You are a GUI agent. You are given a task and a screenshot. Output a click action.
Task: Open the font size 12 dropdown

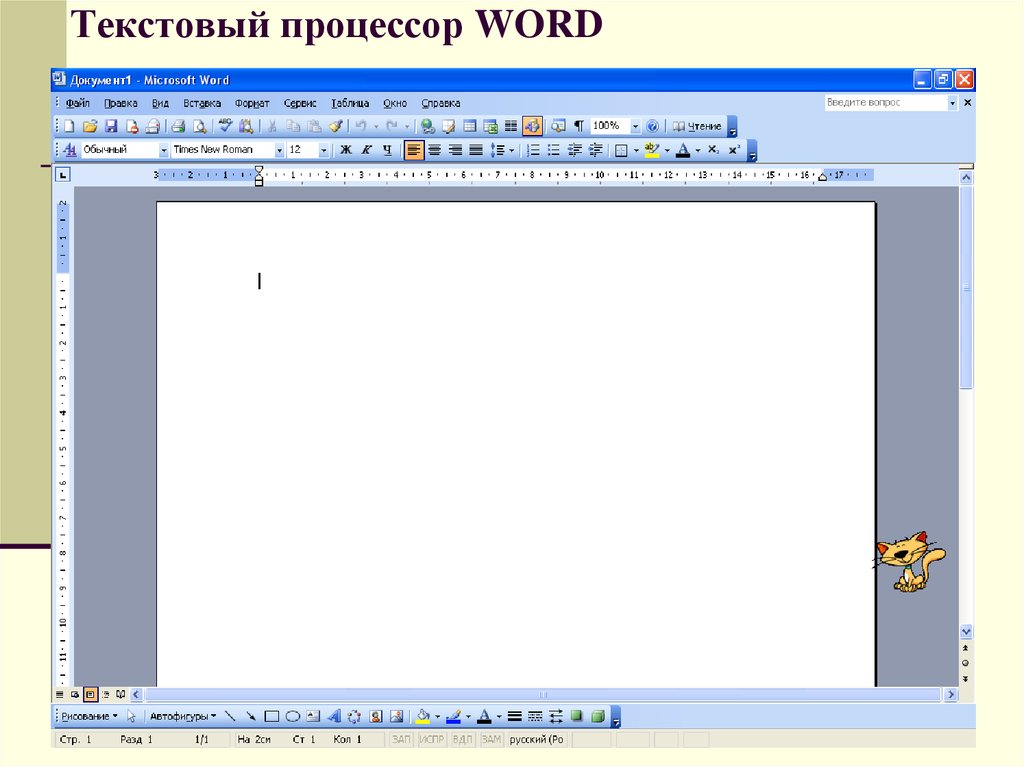click(323, 150)
